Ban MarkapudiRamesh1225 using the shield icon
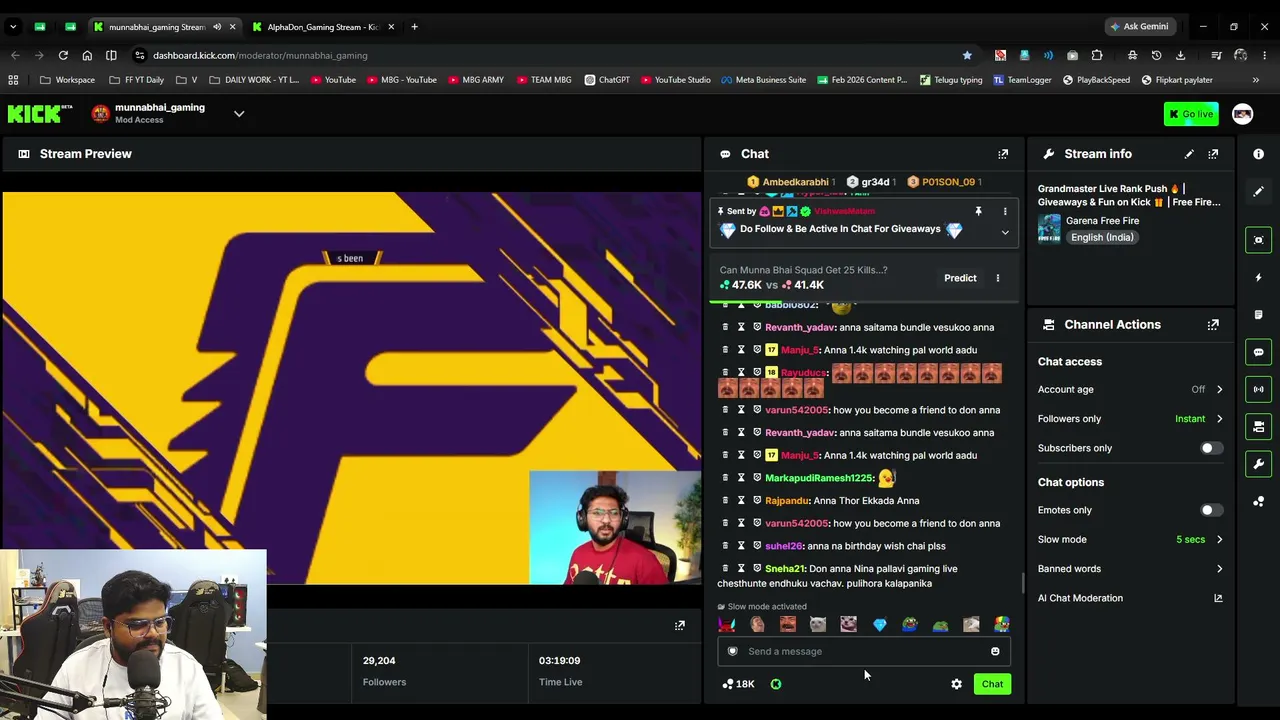The height and width of the screenshot is (720, 1280). click(x=757, y=478)
